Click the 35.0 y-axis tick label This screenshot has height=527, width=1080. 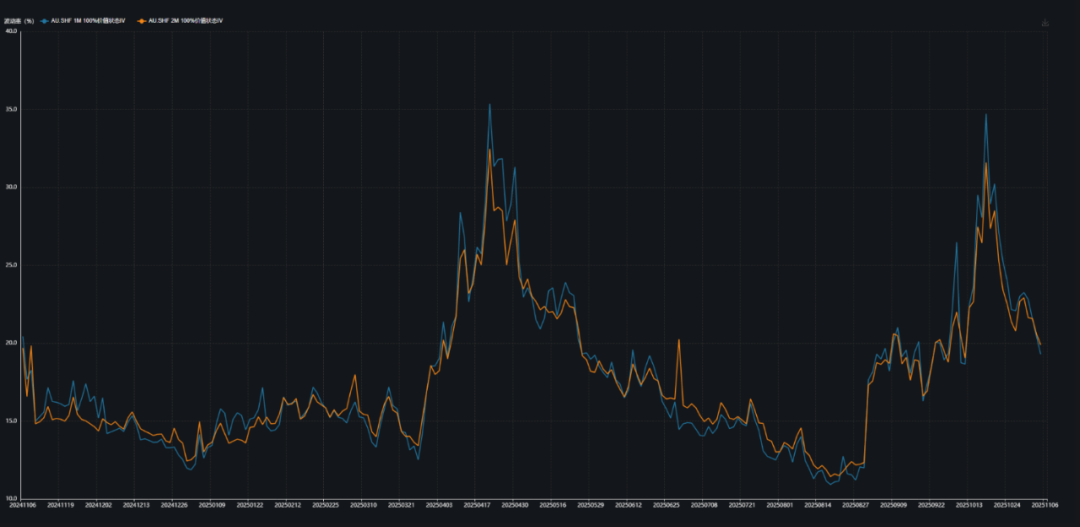pyautogui.click(x=12, y=109)
